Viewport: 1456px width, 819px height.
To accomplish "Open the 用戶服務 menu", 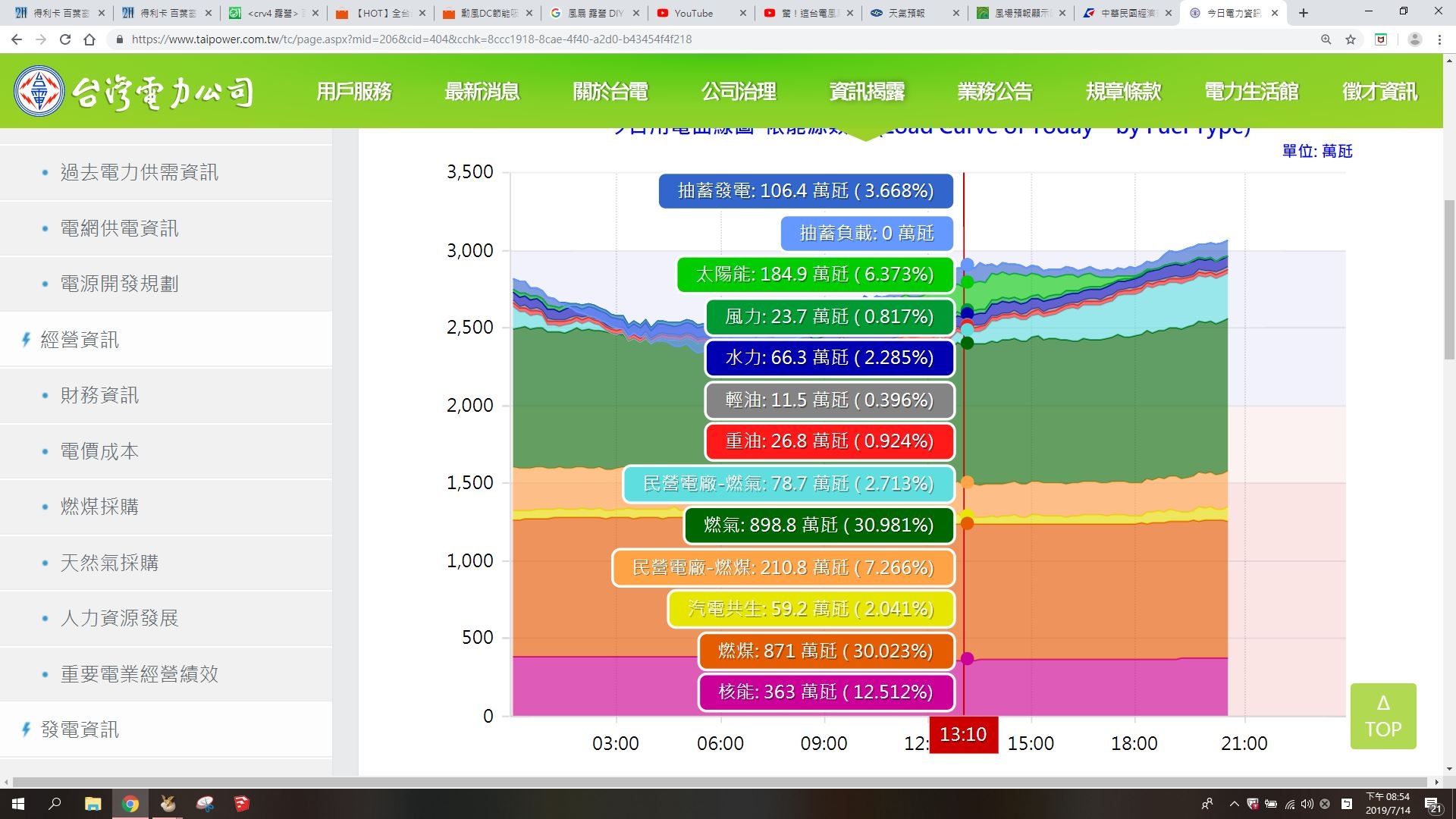I will 353,92.
